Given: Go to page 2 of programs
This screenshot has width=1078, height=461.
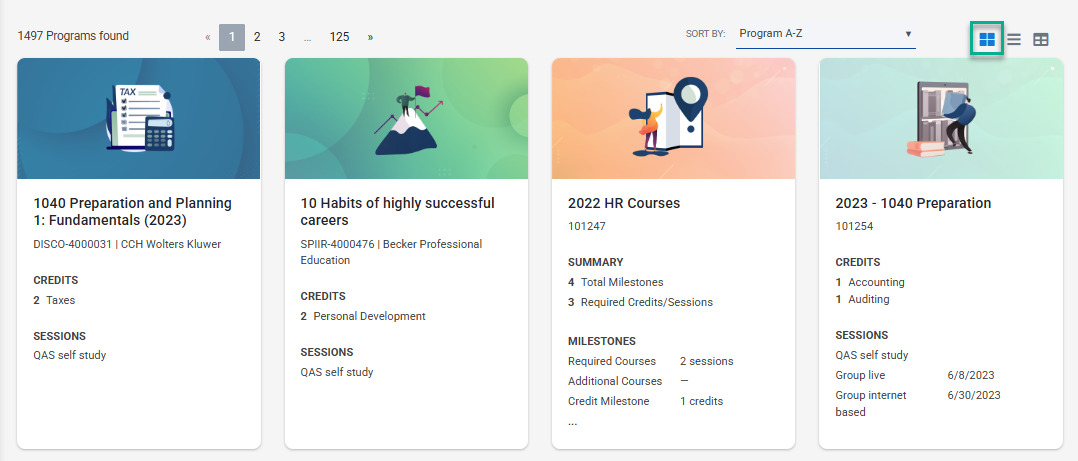Looking at the screenshot, I should (x=257, y=37).
